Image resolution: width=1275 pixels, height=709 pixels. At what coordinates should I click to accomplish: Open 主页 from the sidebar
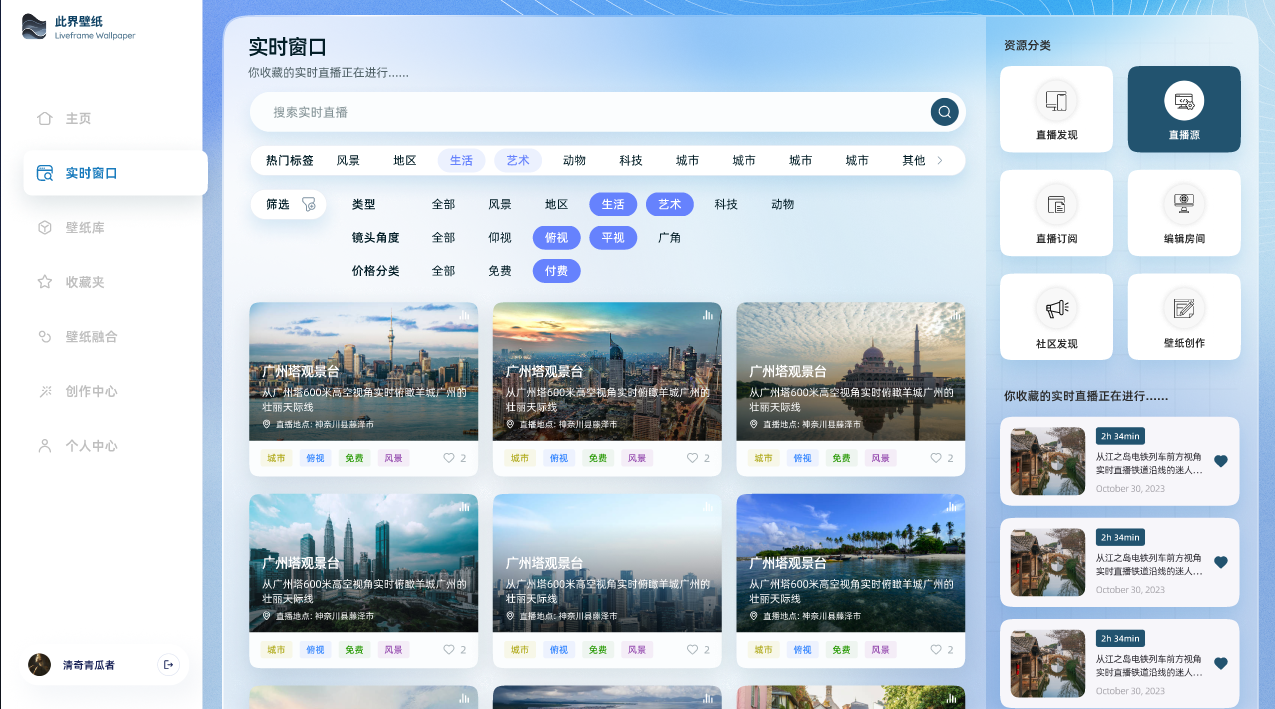click(x=78, y=119)
